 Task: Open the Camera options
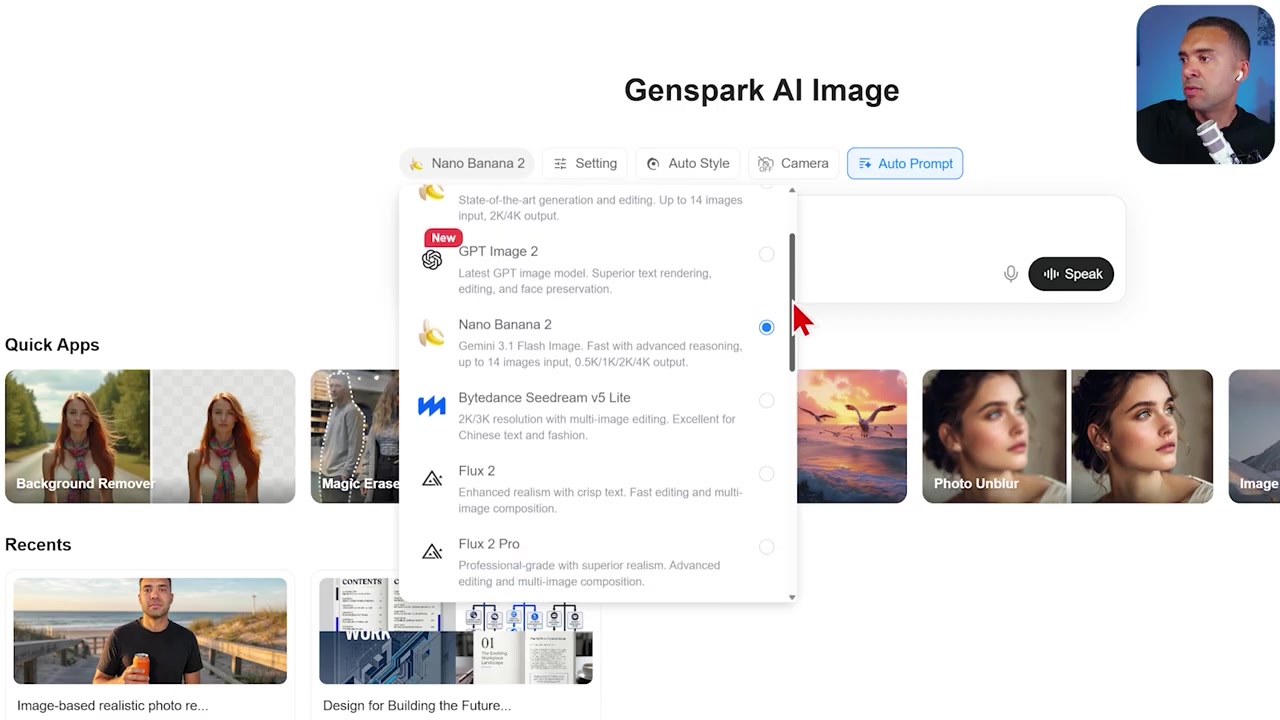(793, 163)
